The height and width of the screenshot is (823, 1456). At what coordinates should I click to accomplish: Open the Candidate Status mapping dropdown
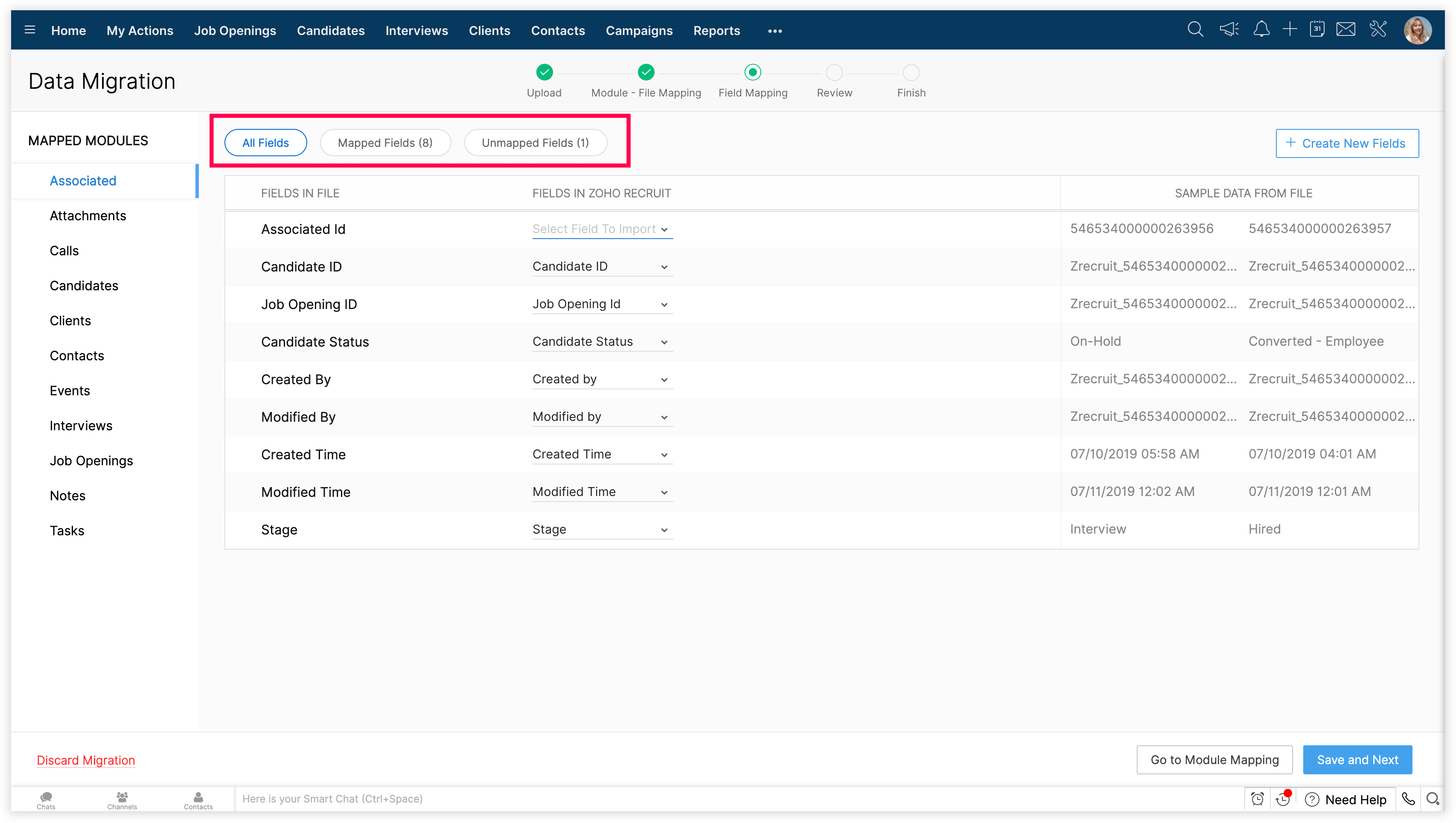click(x=602, y=342)
